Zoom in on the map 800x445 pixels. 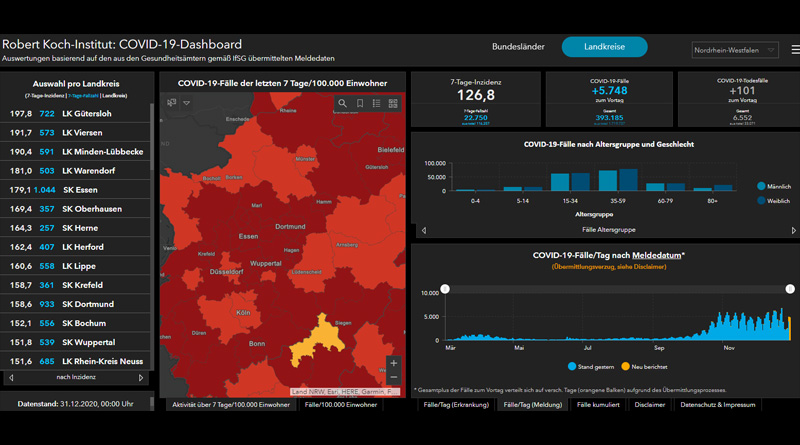(x=394, y=363)
